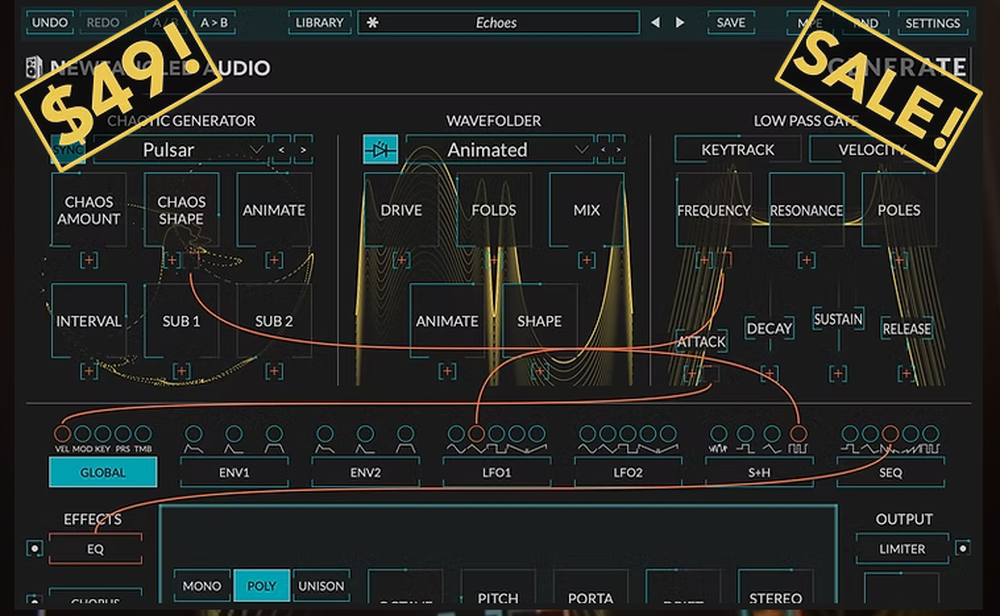Viewport: 1000px width, 616px height.
Task: Click the REDO button
Action: click(x=103, y=22)
